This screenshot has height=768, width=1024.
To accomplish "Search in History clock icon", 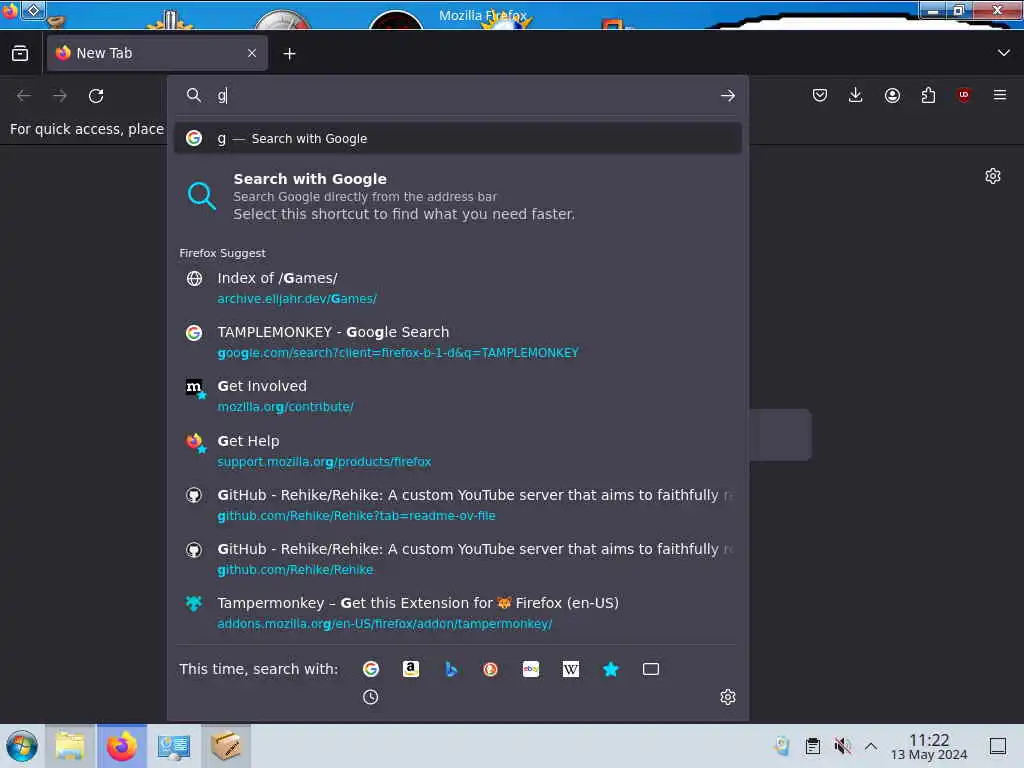I will coord(370,697).
